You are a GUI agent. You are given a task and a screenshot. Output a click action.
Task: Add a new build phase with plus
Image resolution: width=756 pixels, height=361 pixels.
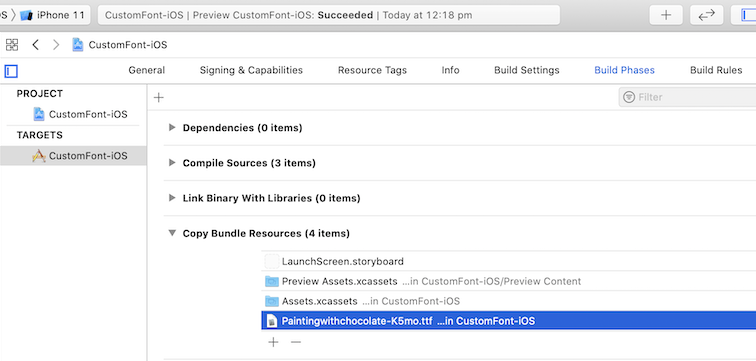[x=159, y=97]
